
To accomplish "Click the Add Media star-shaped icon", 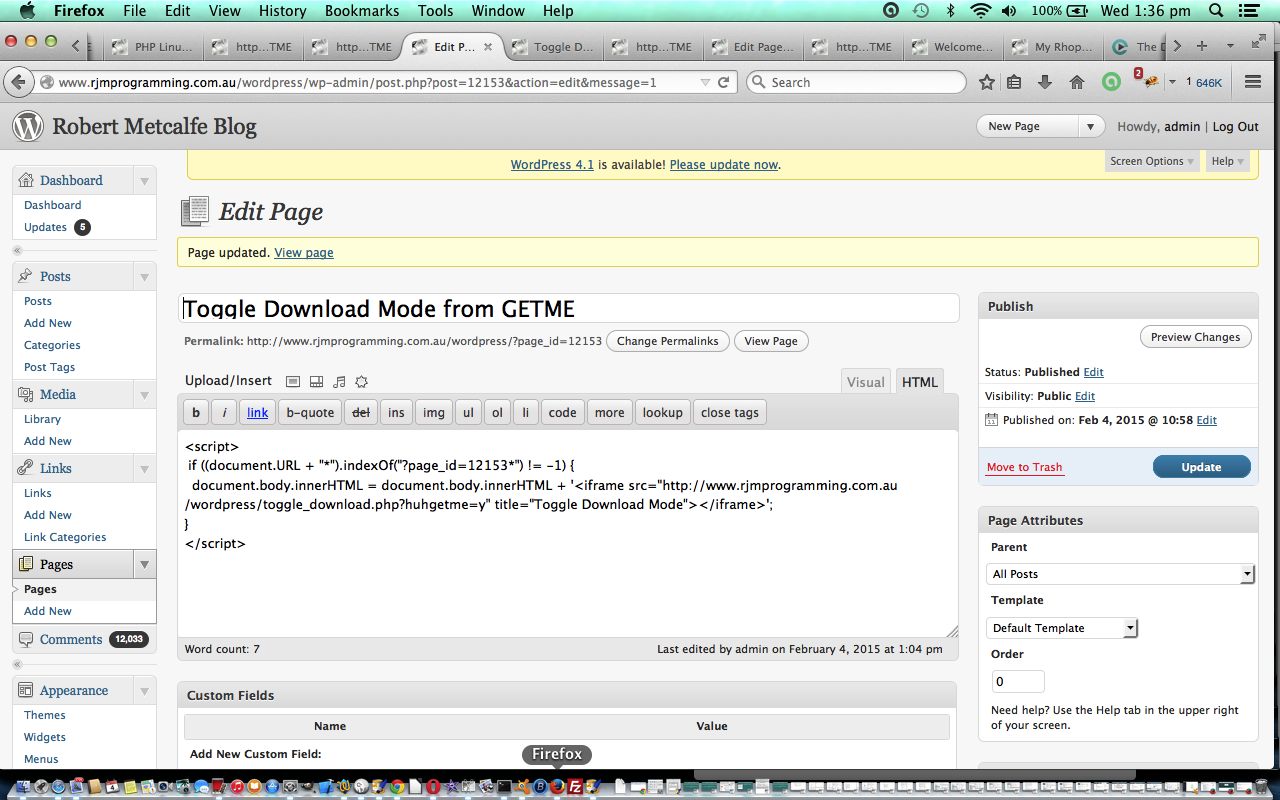I will (362, 381).
